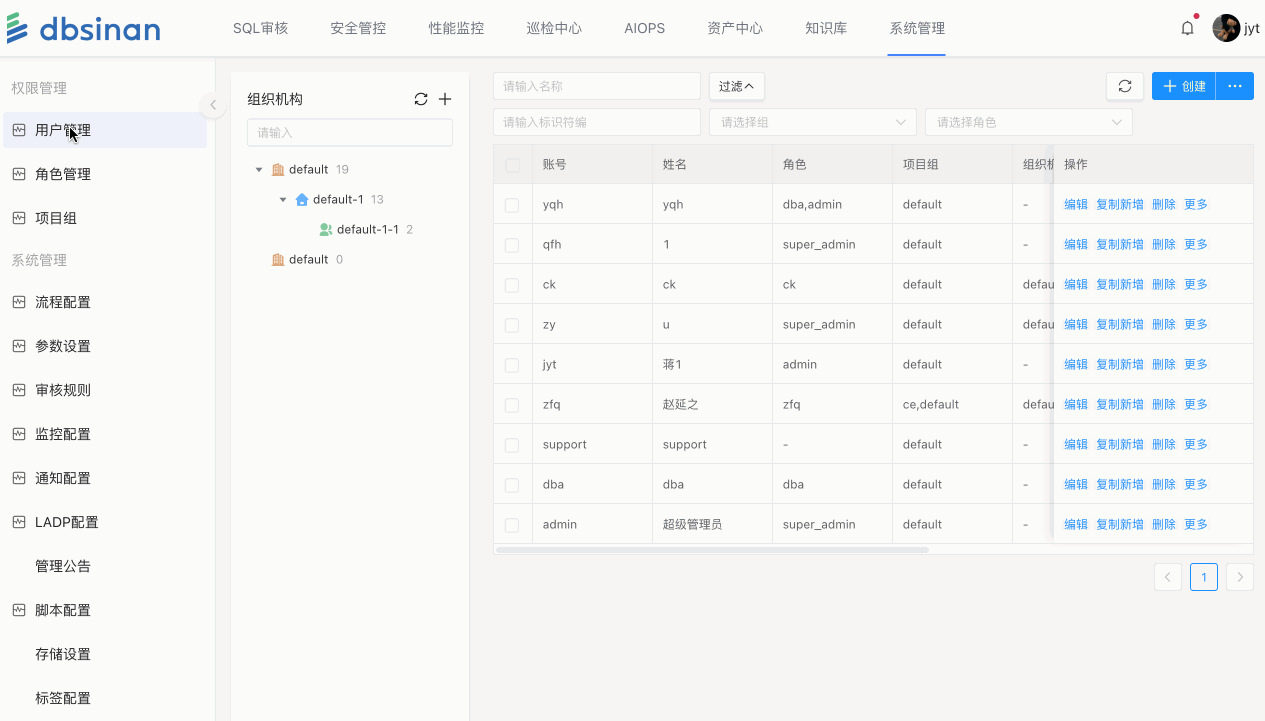Click the table's horizontal scrollbar
The height and width of the screenshot is (721, 1265).
click(x=712, y=549)
